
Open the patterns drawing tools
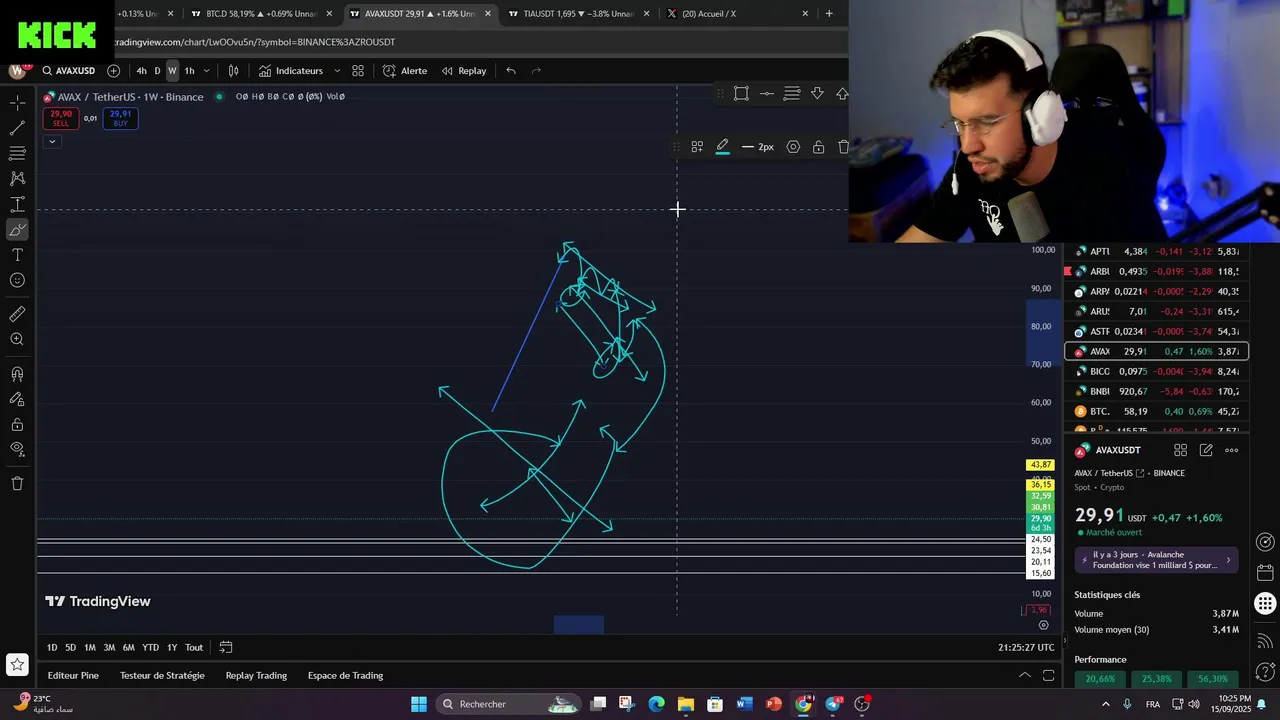click(x=17, y=178)
